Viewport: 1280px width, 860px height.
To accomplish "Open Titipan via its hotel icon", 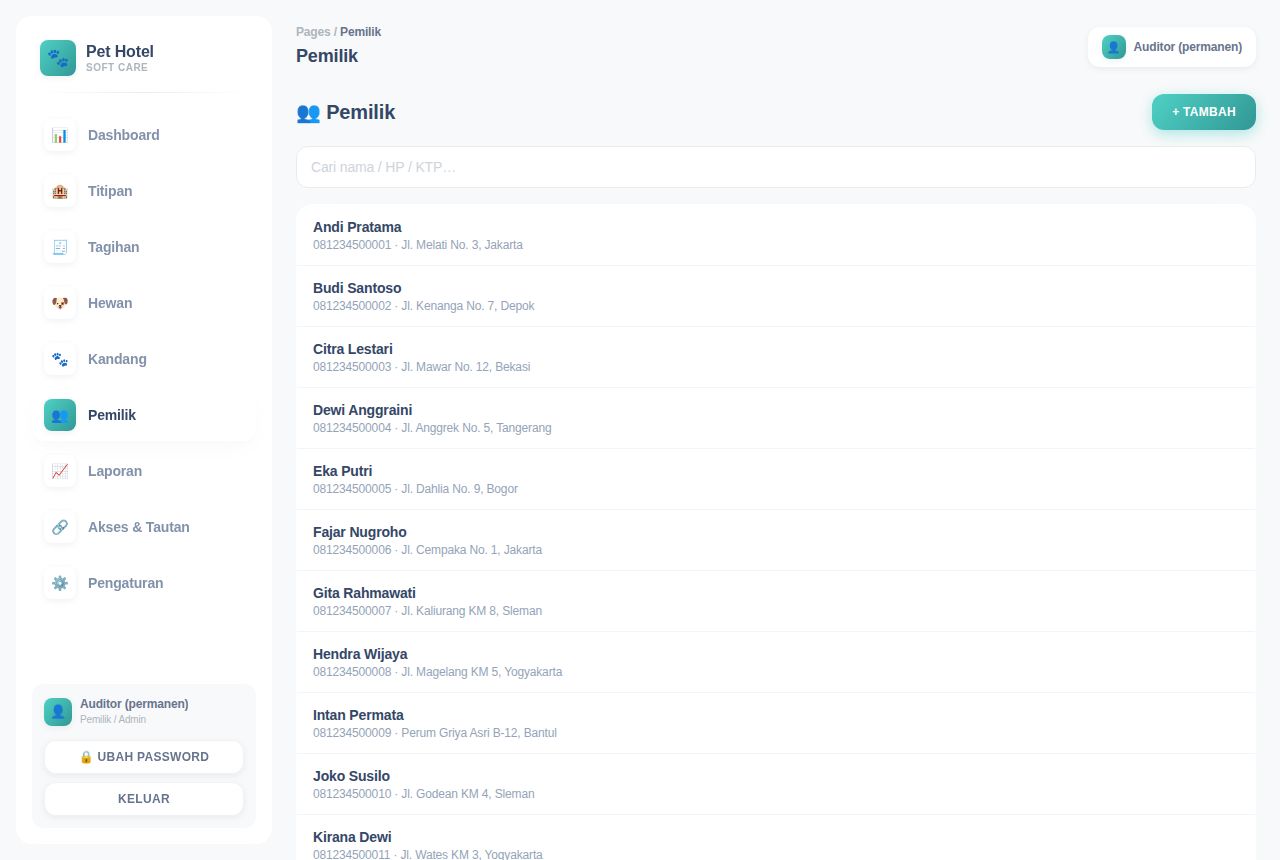I will pos(60,191).
